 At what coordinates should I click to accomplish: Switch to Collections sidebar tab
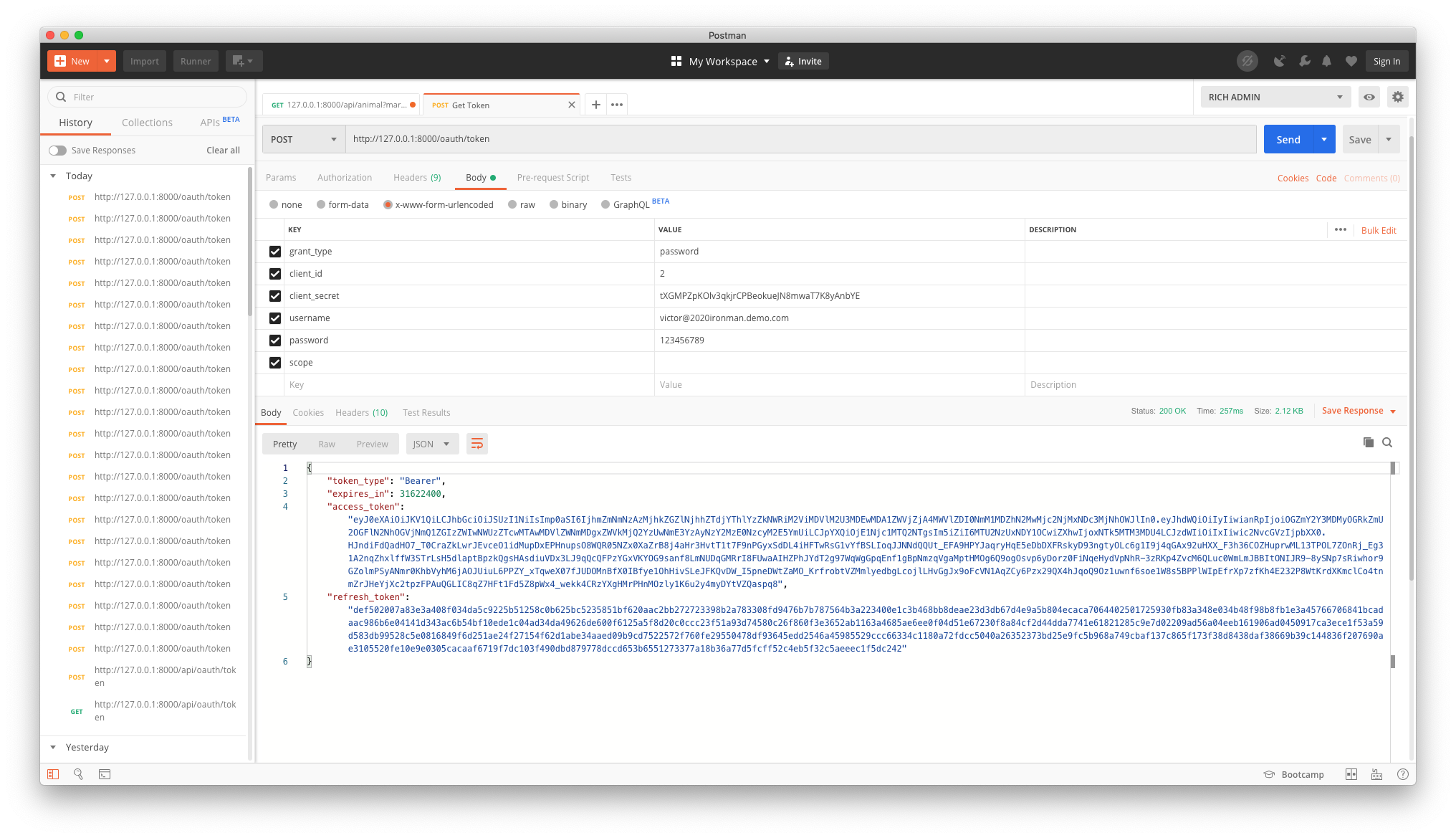[x=147, y=123]
